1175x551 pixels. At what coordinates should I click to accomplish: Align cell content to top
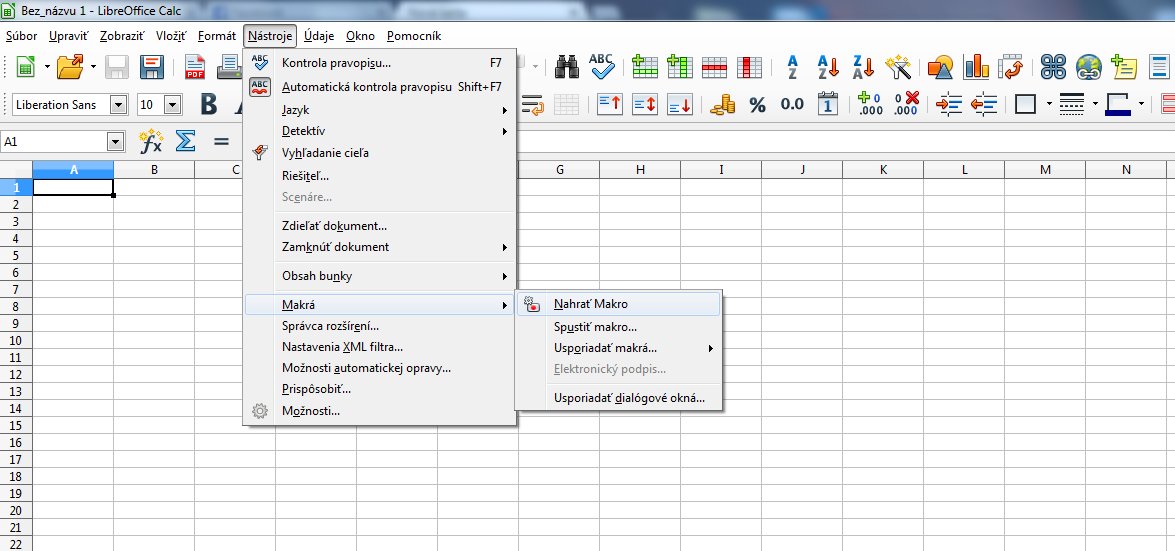click(610, 105)
